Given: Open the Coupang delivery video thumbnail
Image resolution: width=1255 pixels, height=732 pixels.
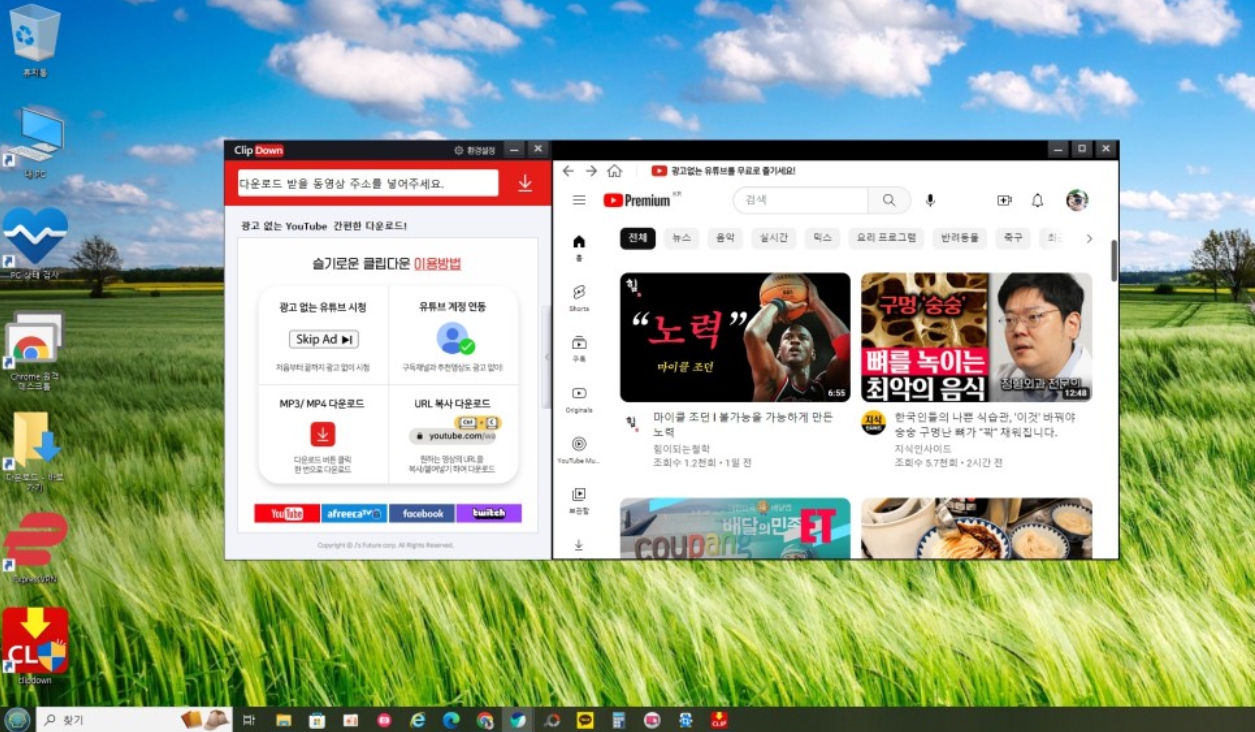Looking at the screenshot, I should [735, 528].
